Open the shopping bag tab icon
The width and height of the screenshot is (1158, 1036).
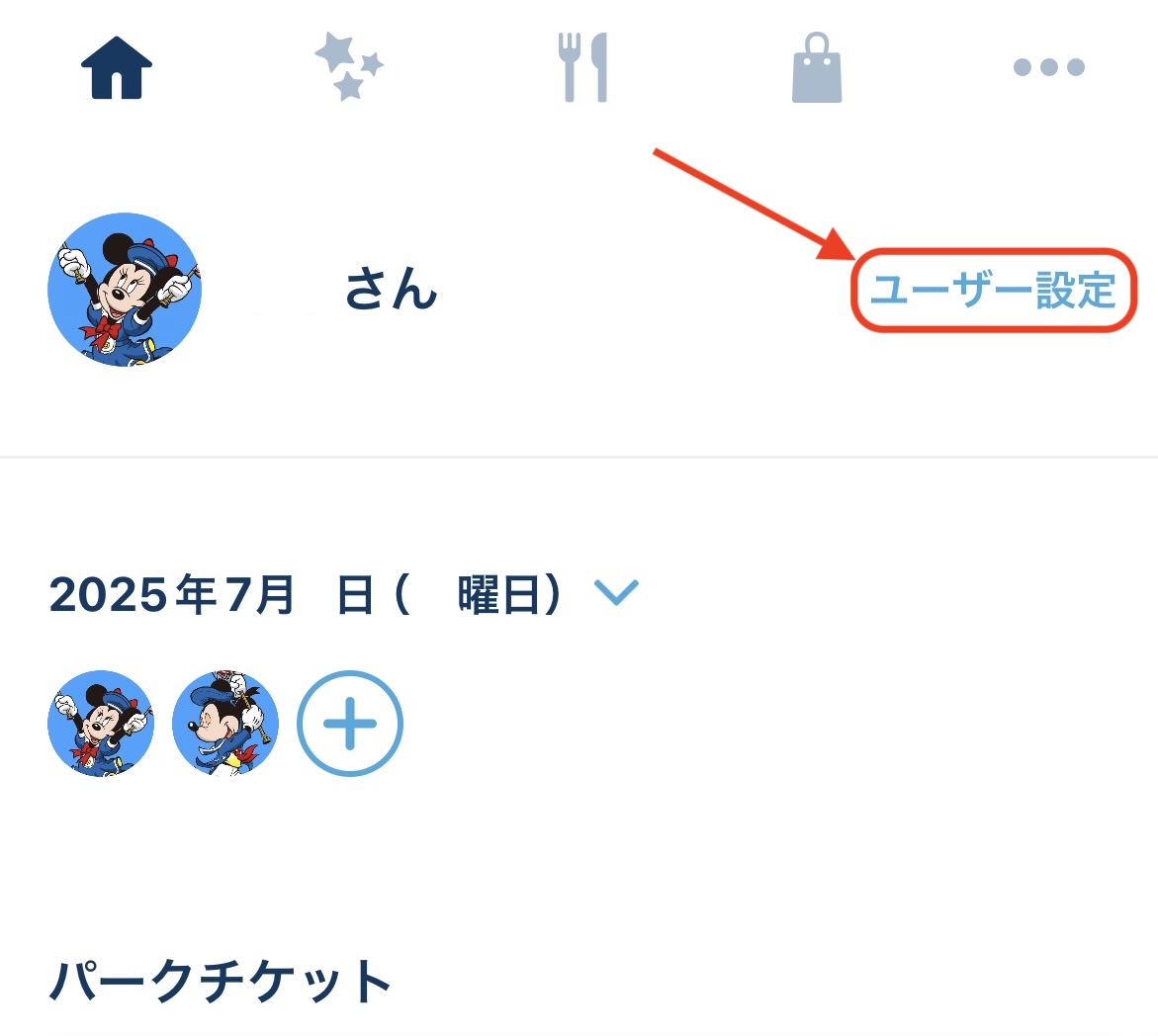click(817, 67)
